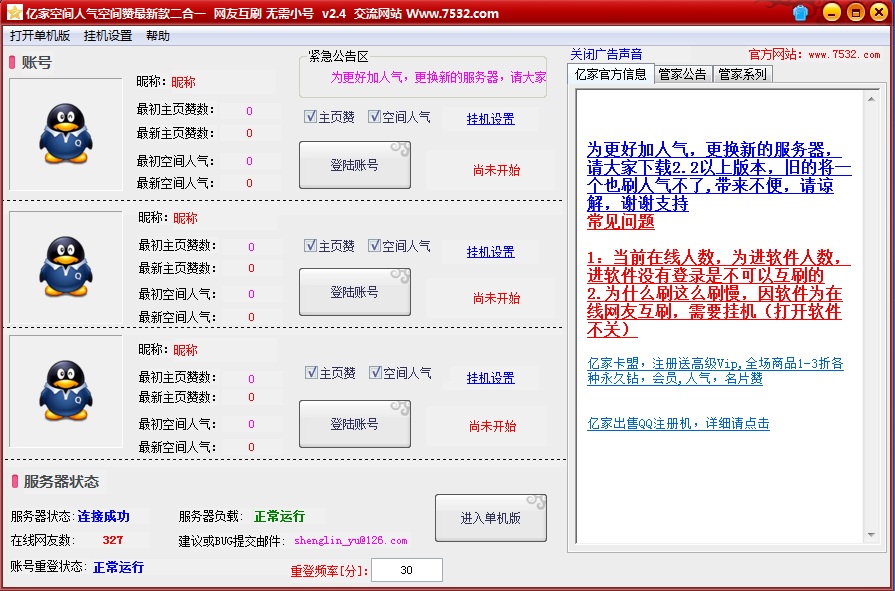Click the bottom account's red 昵称 value

[186, 350]
